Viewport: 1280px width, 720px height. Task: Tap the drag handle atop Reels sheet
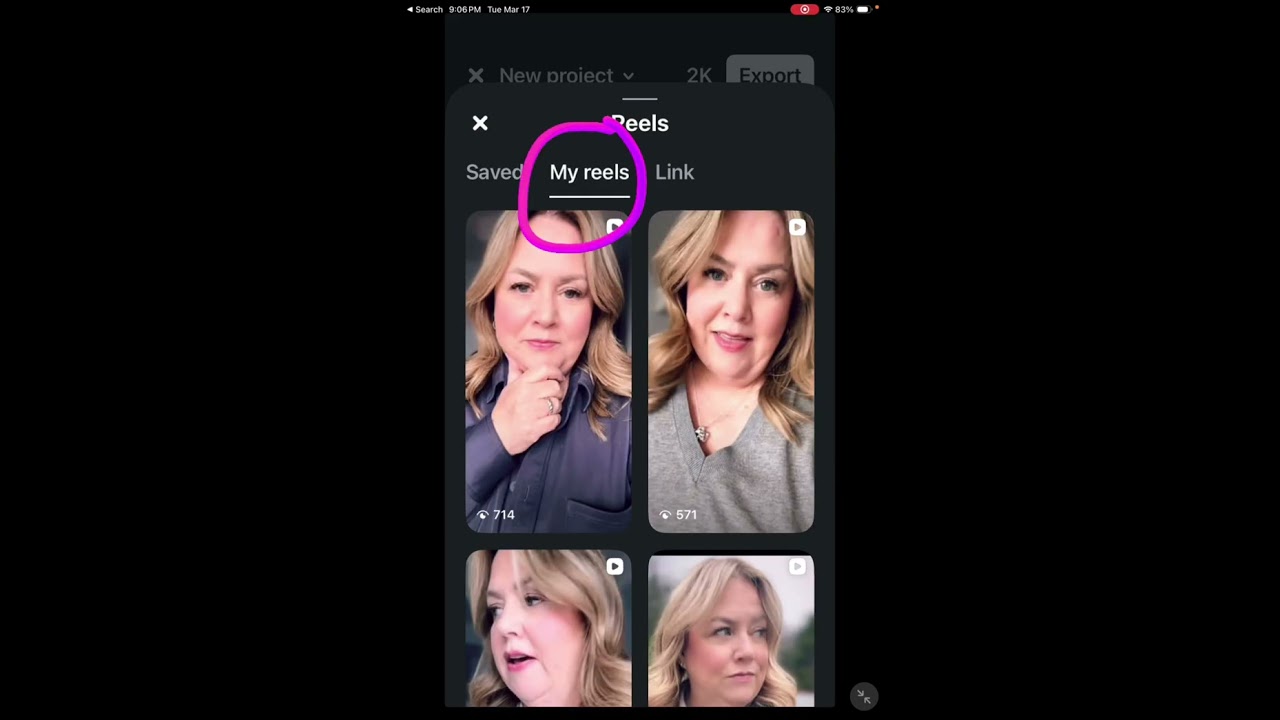640,99
